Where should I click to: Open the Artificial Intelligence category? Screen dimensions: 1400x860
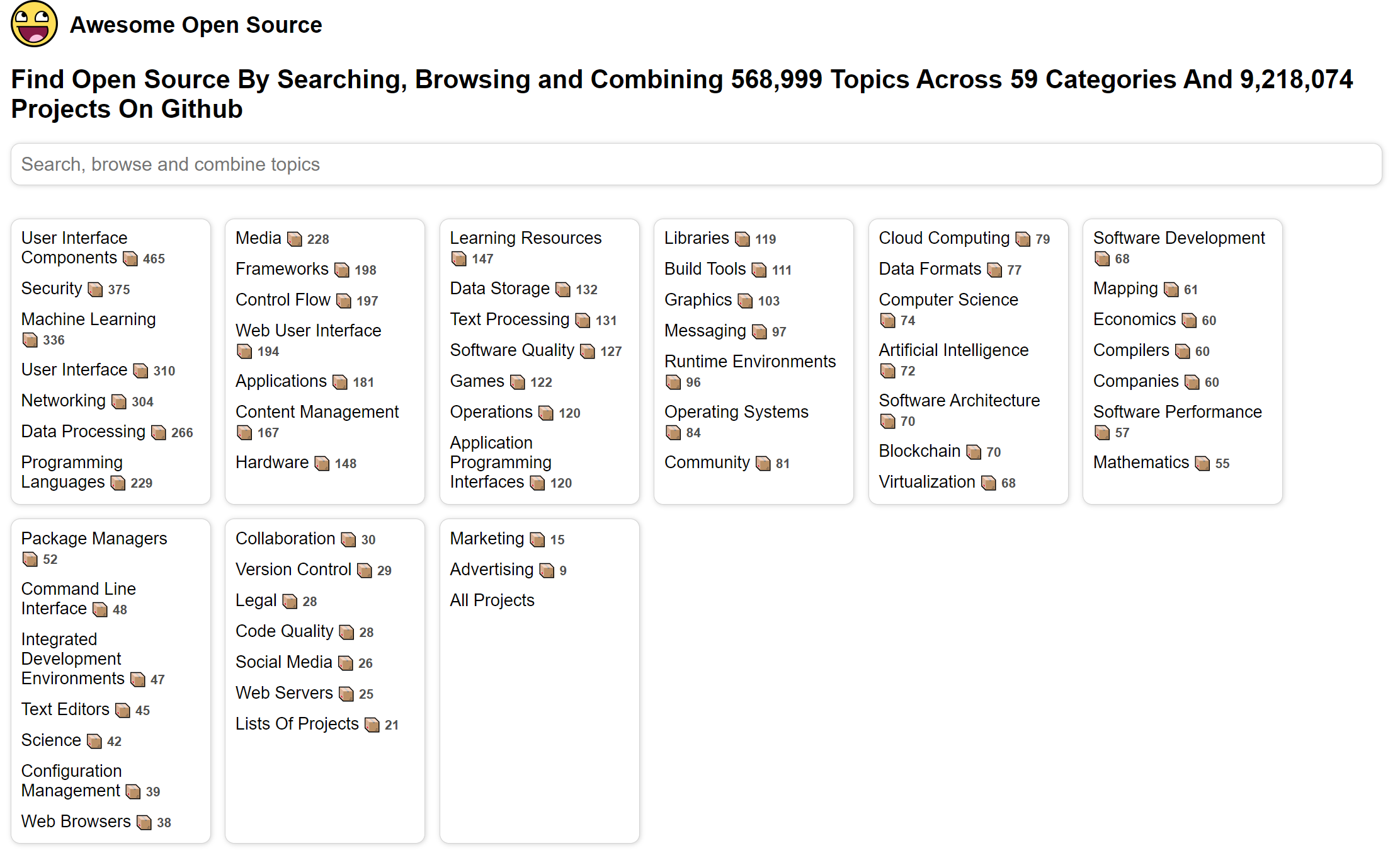point(953,350)
